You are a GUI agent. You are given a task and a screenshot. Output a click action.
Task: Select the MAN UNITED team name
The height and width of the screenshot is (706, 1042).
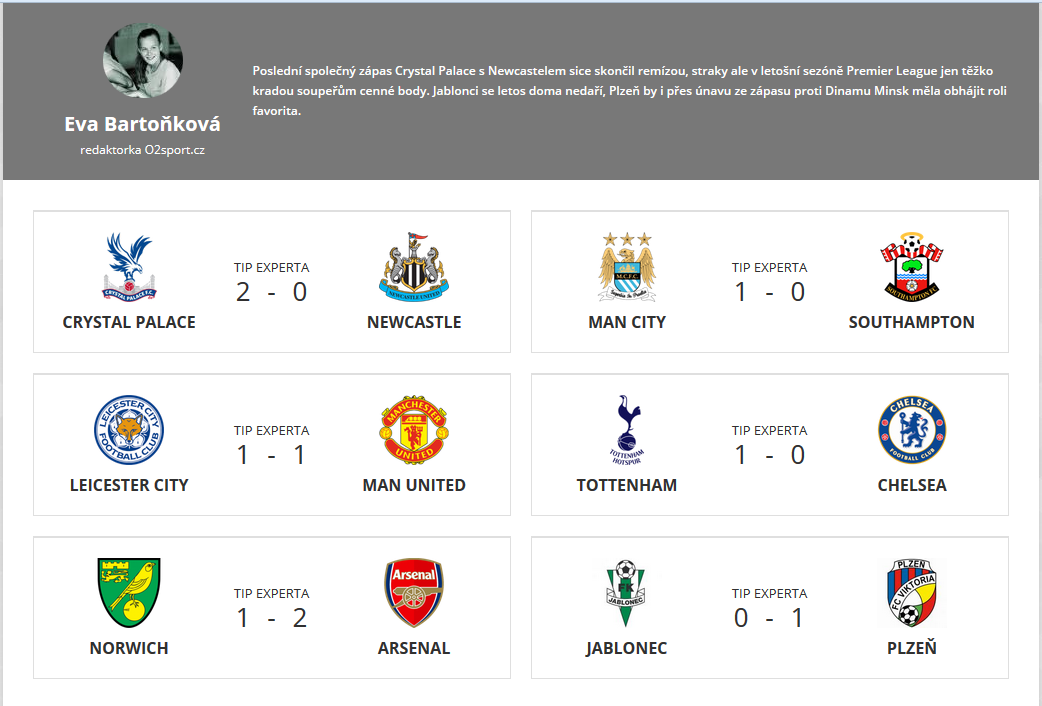click(414, 485)
